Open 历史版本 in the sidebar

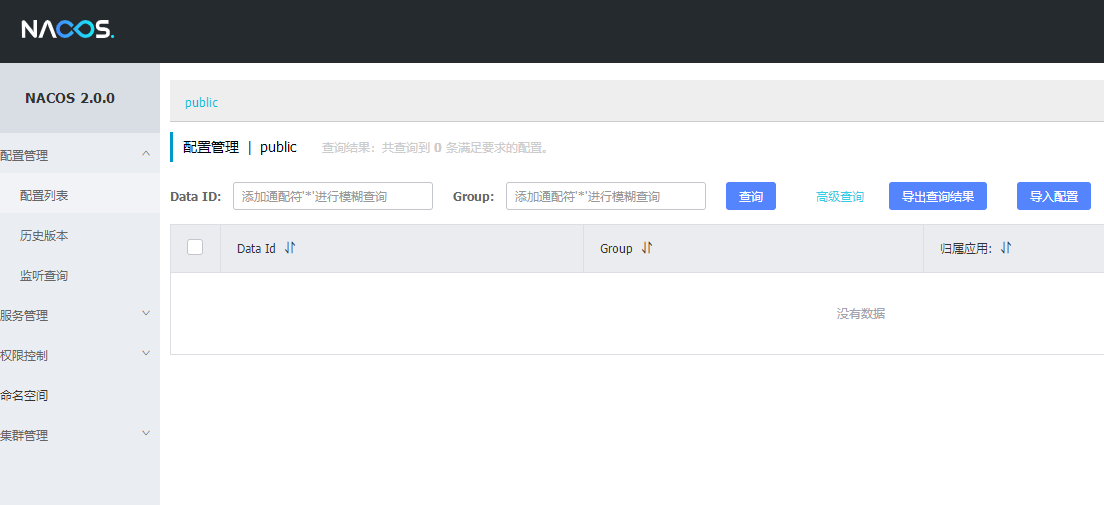[45, 235]
